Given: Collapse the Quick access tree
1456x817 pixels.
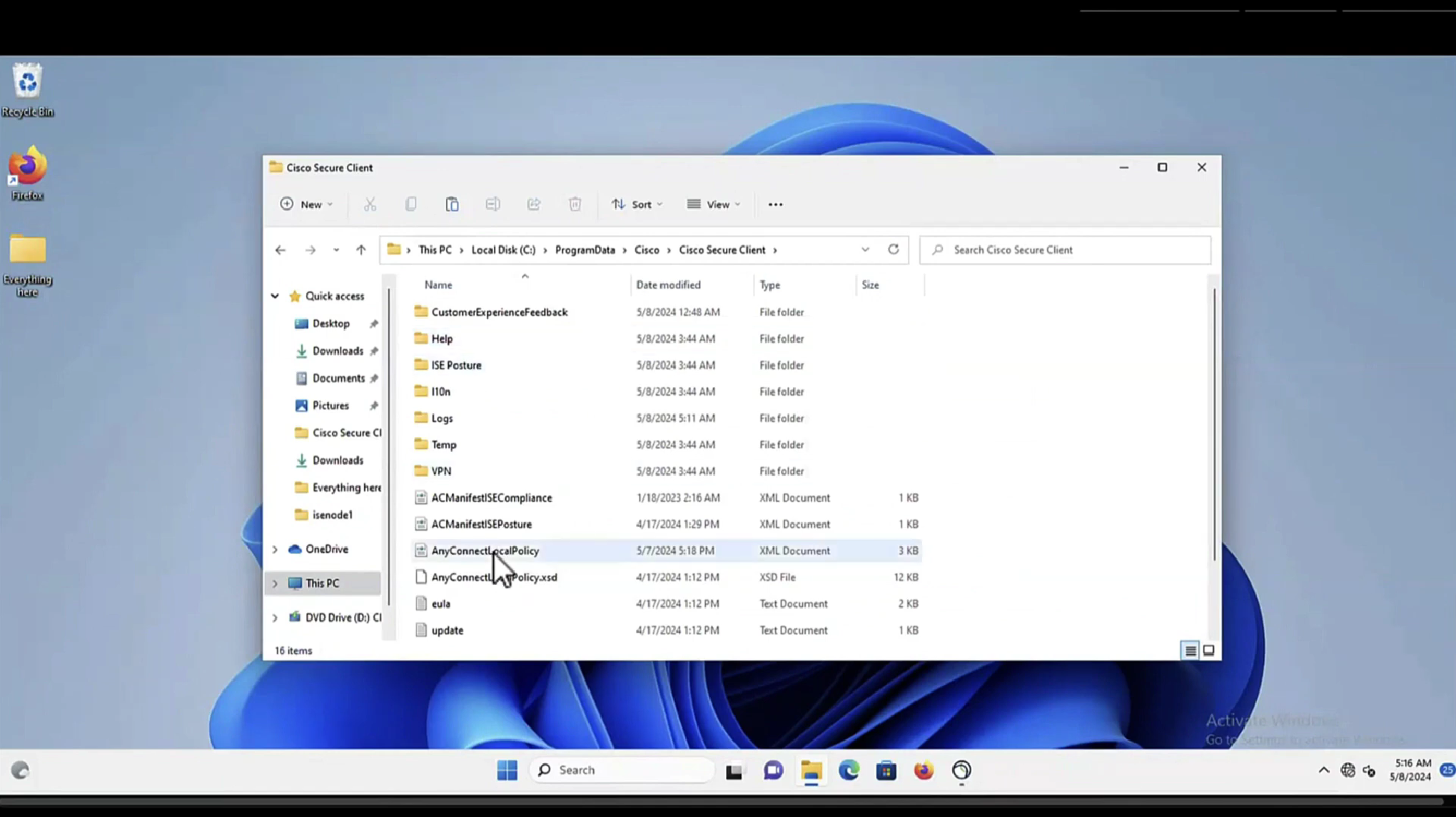Looking at the screenshot, I should click(275, 296).
